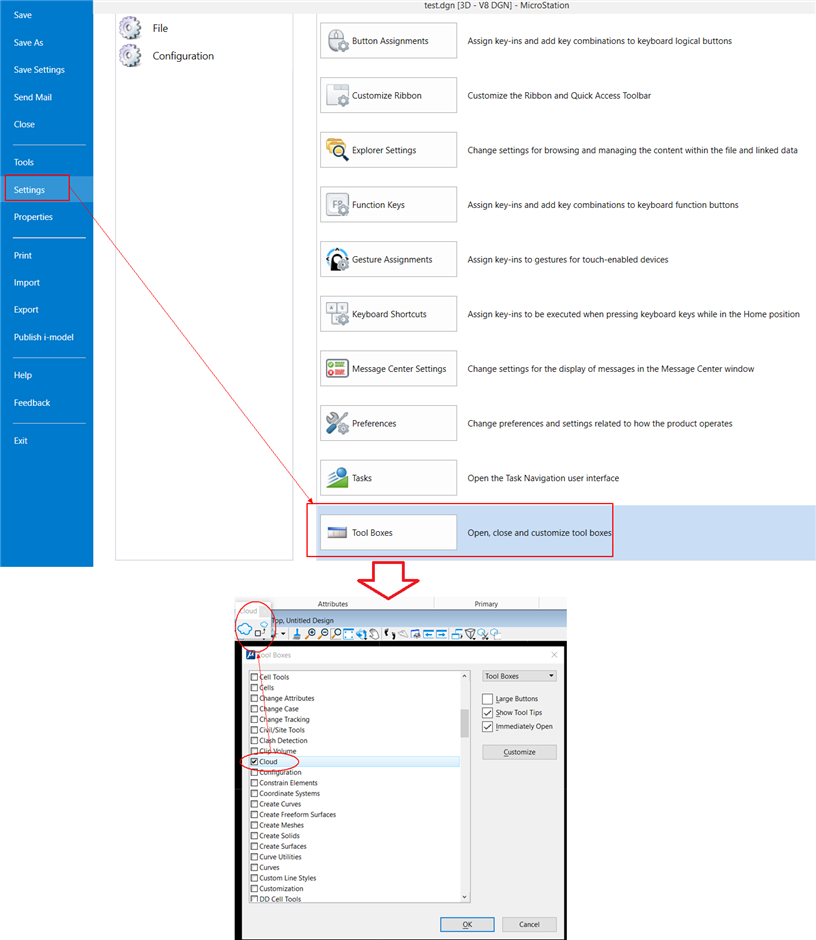The image size is (816, 940).
Task: Click the View Next arrow icon
Action: [441, 634]
